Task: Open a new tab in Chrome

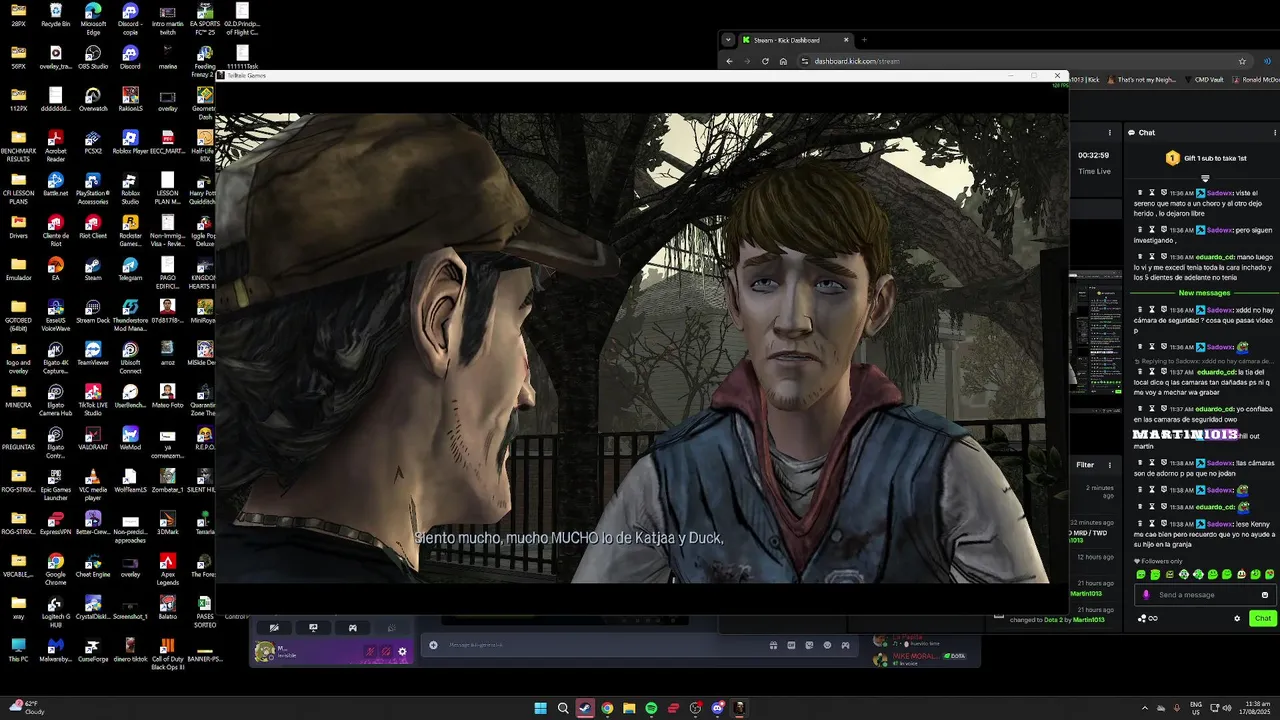Action: tap(864, 40)
